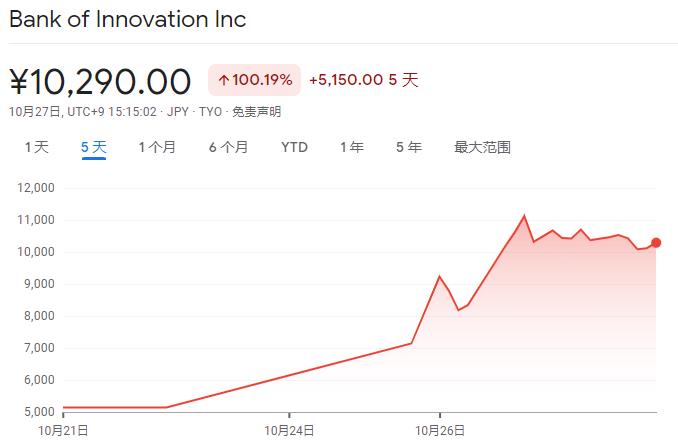Show the 1年 price chart
This screenshot has width=678, height=446.
(x=352, y=147)
